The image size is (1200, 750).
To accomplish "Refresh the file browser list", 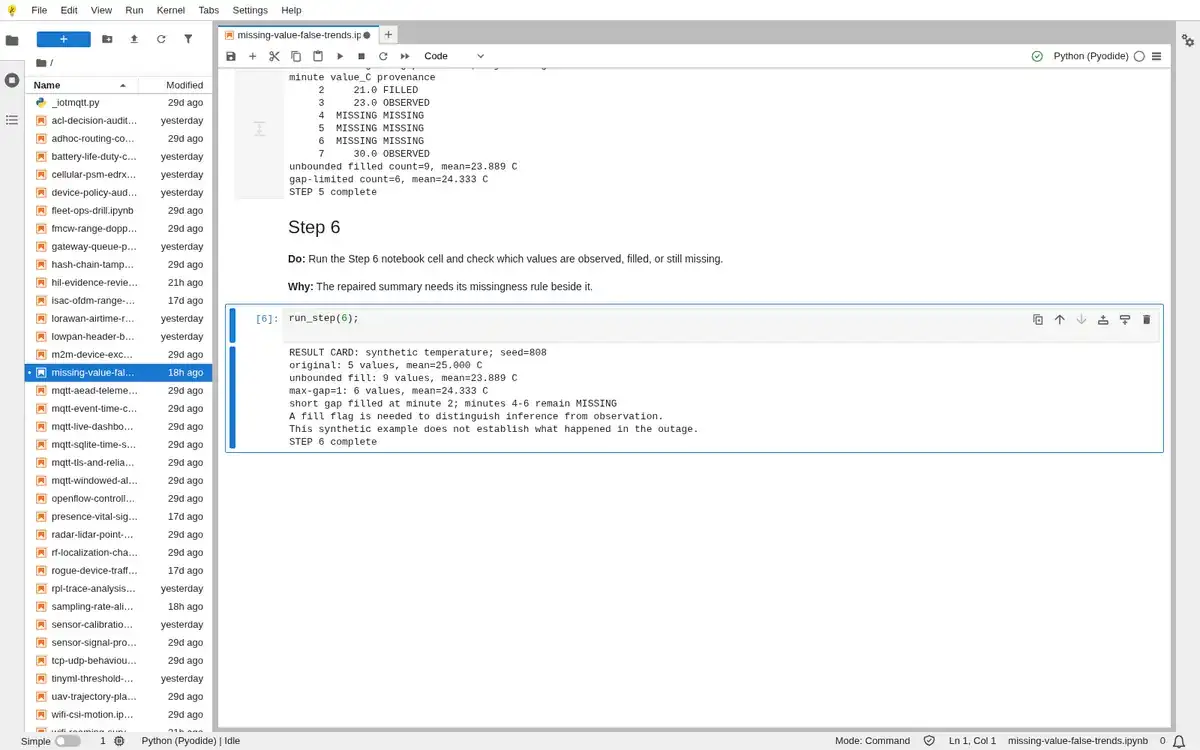I will [x=161, y=39].
